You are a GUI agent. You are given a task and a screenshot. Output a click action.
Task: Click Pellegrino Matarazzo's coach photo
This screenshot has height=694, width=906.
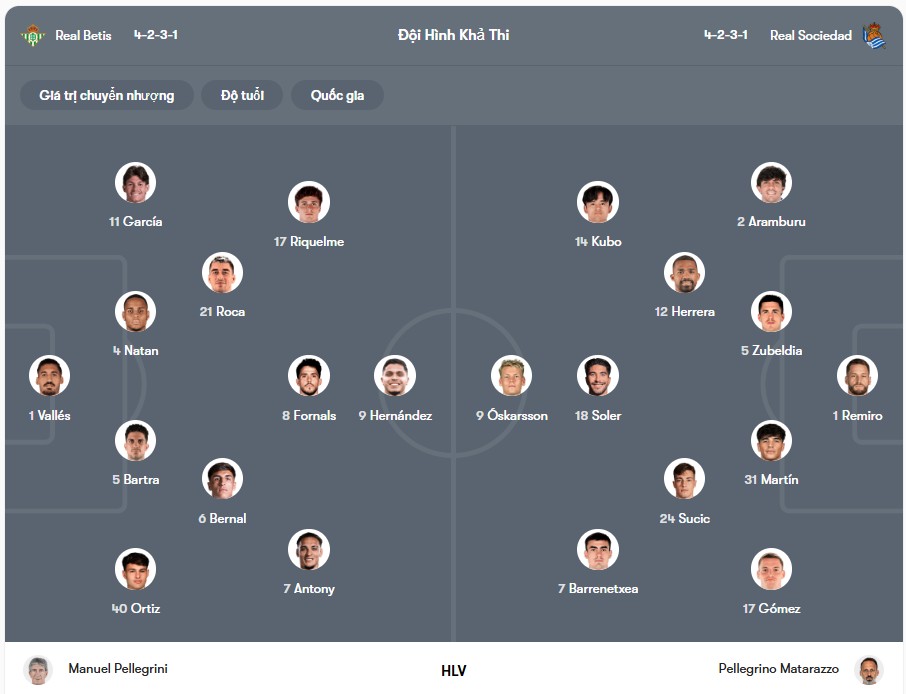(869, 670)
